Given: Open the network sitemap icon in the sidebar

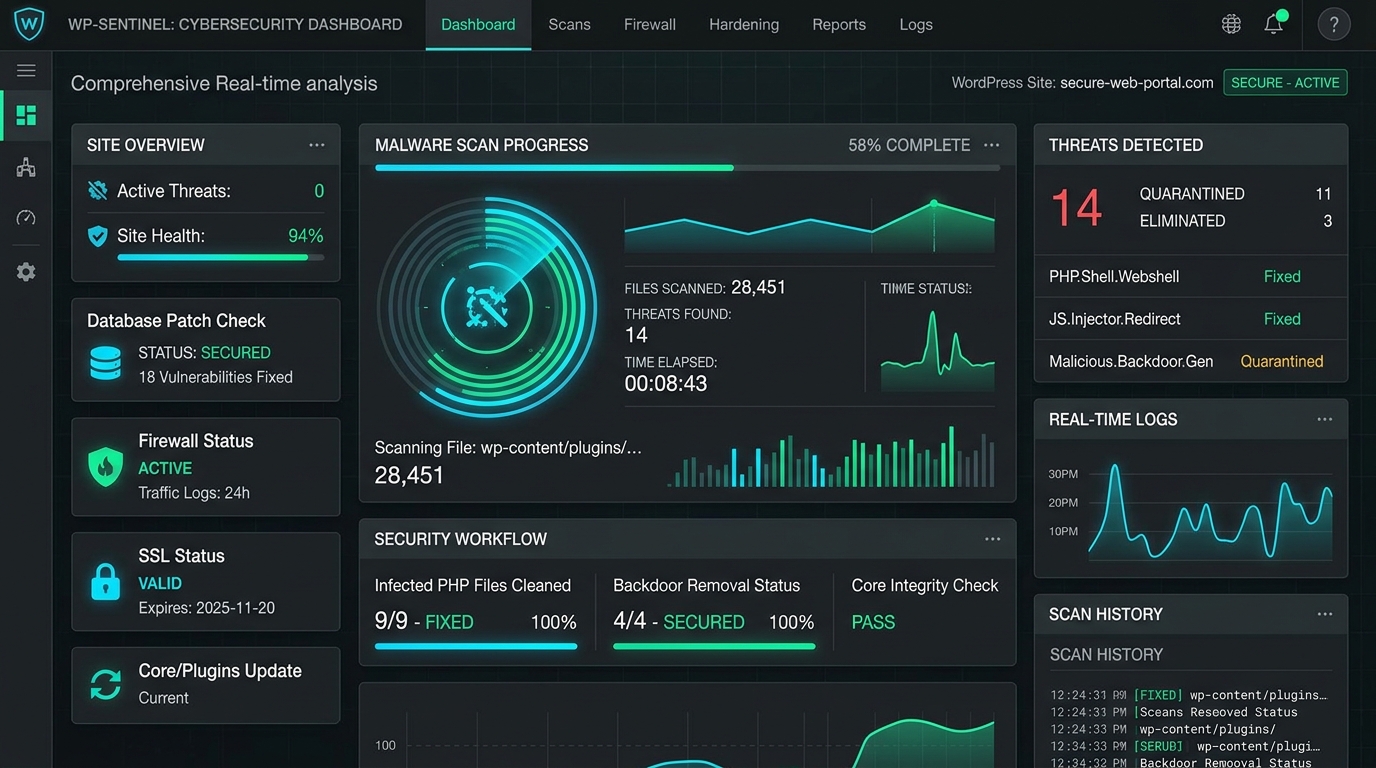Looking at the screenshot, I should pos(26,167).
